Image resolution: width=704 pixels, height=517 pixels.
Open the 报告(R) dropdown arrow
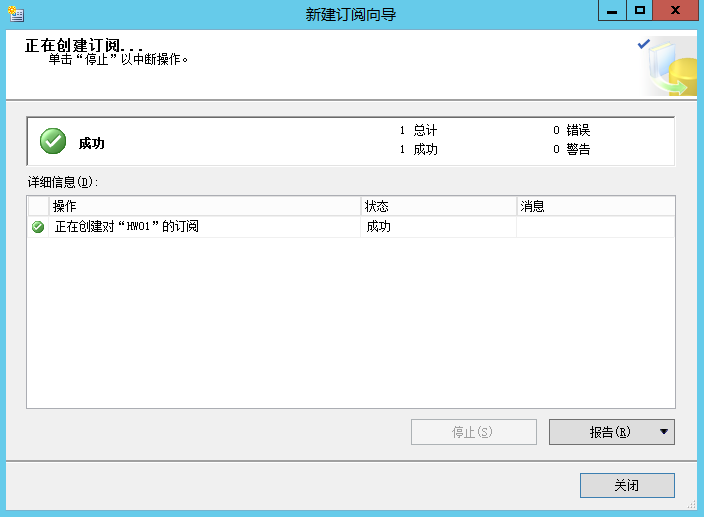pyautogui.click(x=664, y=432)
